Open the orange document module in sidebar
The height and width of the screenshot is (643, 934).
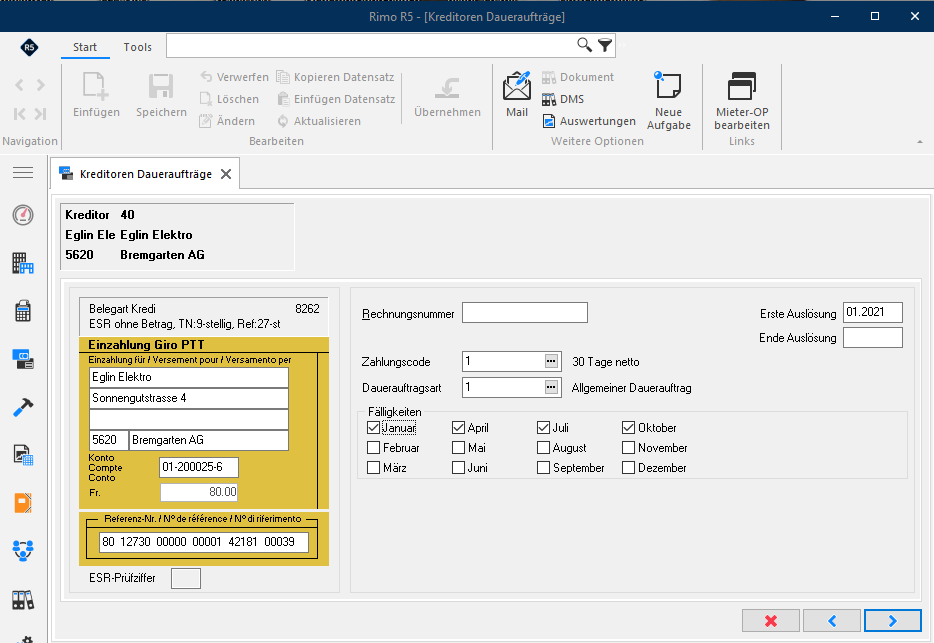(23, 503)
